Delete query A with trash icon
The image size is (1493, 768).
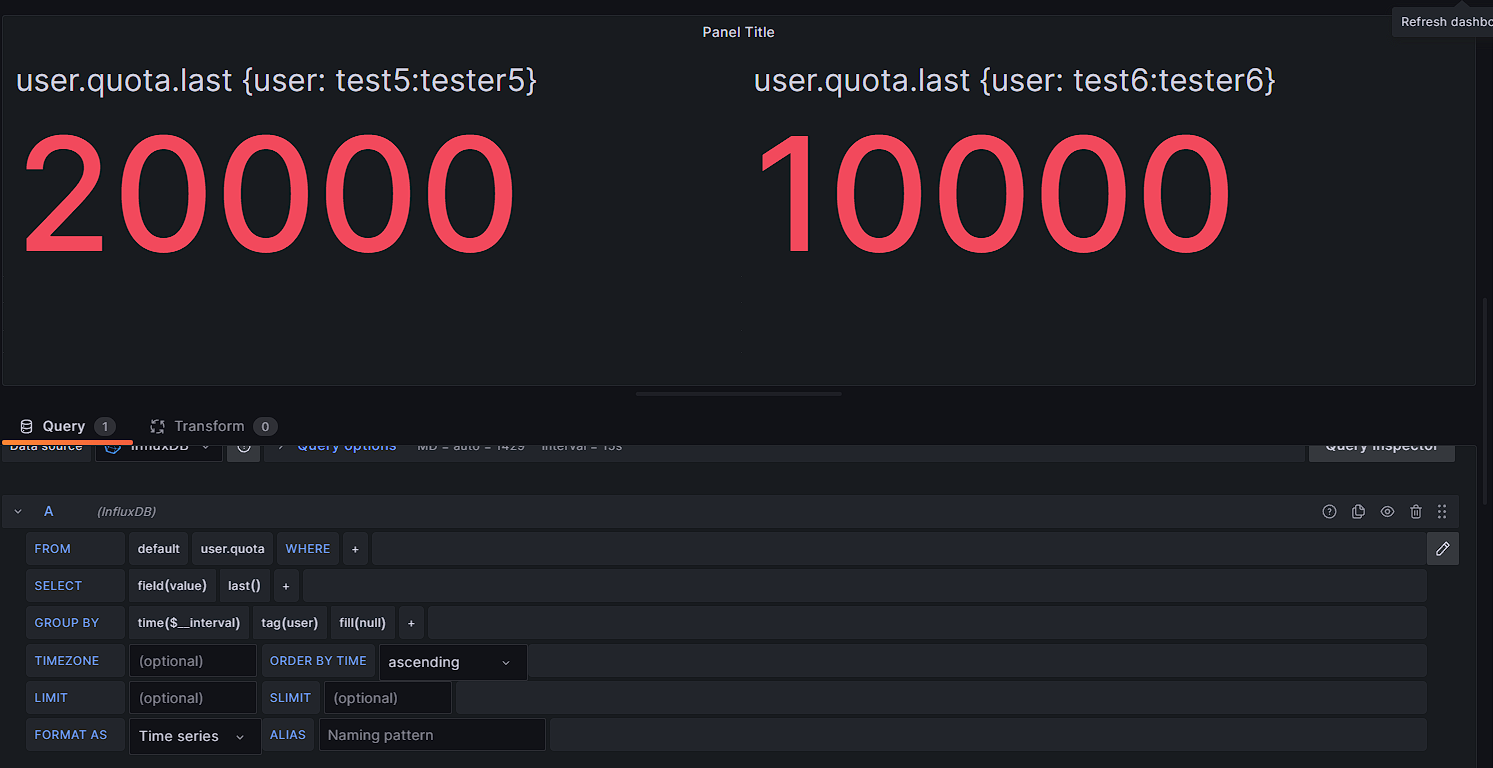click(1416, 512)
